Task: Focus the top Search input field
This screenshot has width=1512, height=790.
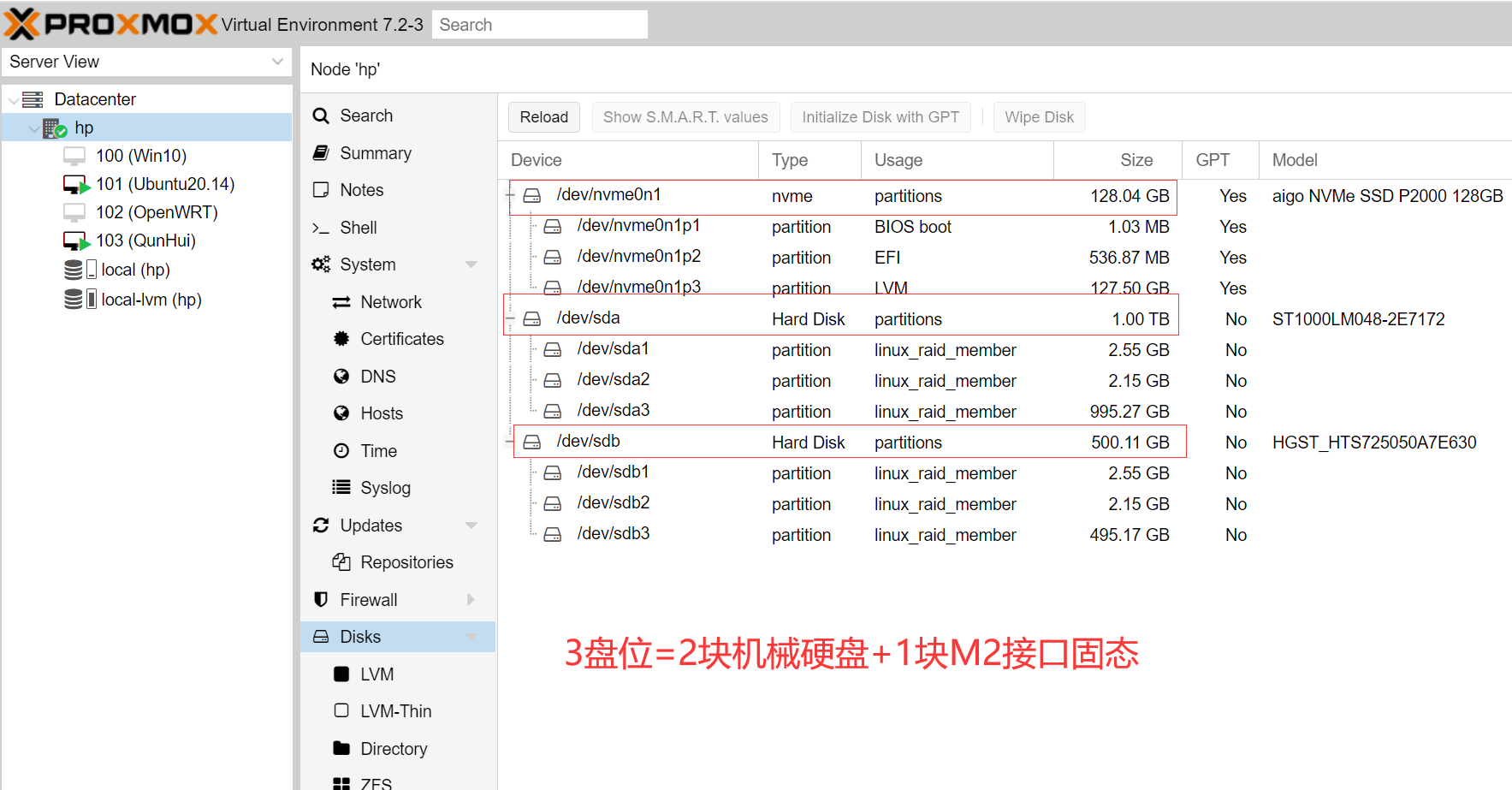Action: pyautogui.click(x=539, y=25)
